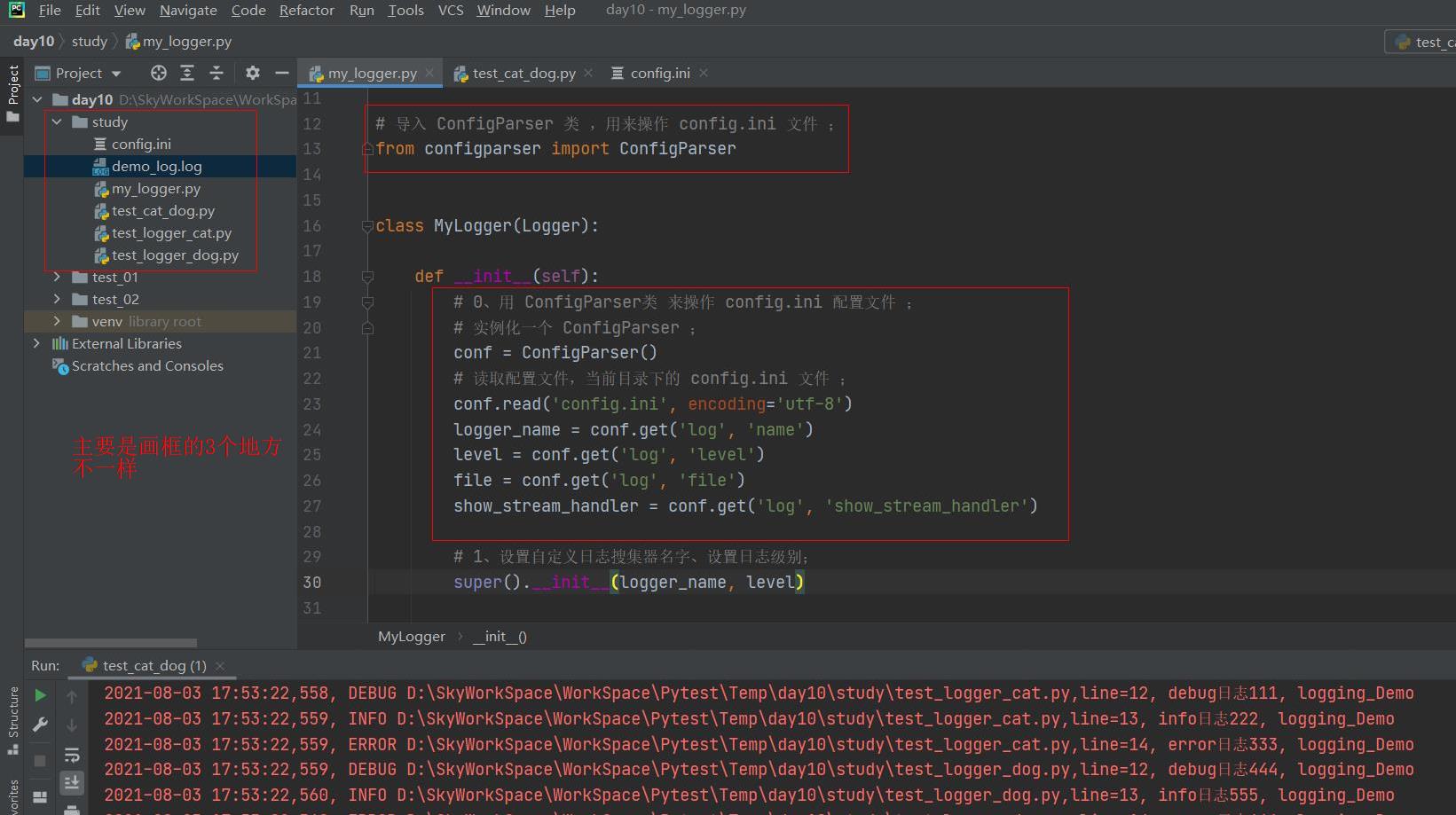Expand the venv library root folder

[57, 321]
